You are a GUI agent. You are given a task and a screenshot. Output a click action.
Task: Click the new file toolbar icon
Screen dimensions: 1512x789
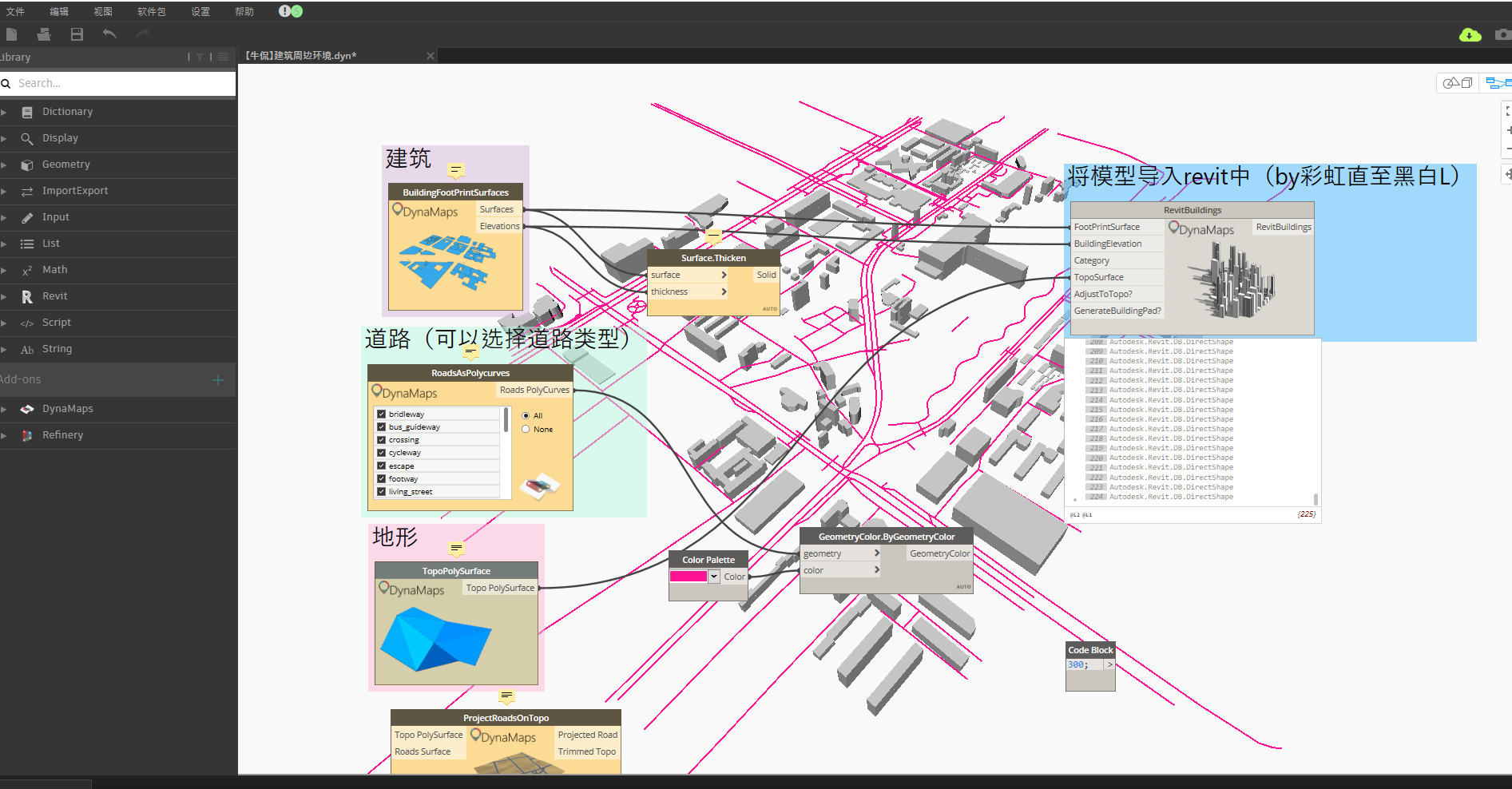(x=11, y=34)
